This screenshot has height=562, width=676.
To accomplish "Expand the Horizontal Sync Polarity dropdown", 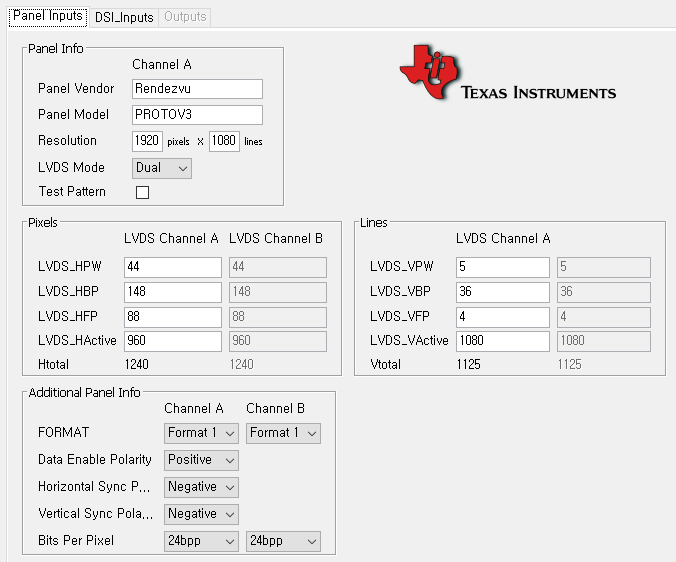I will [x=201, y=487].
